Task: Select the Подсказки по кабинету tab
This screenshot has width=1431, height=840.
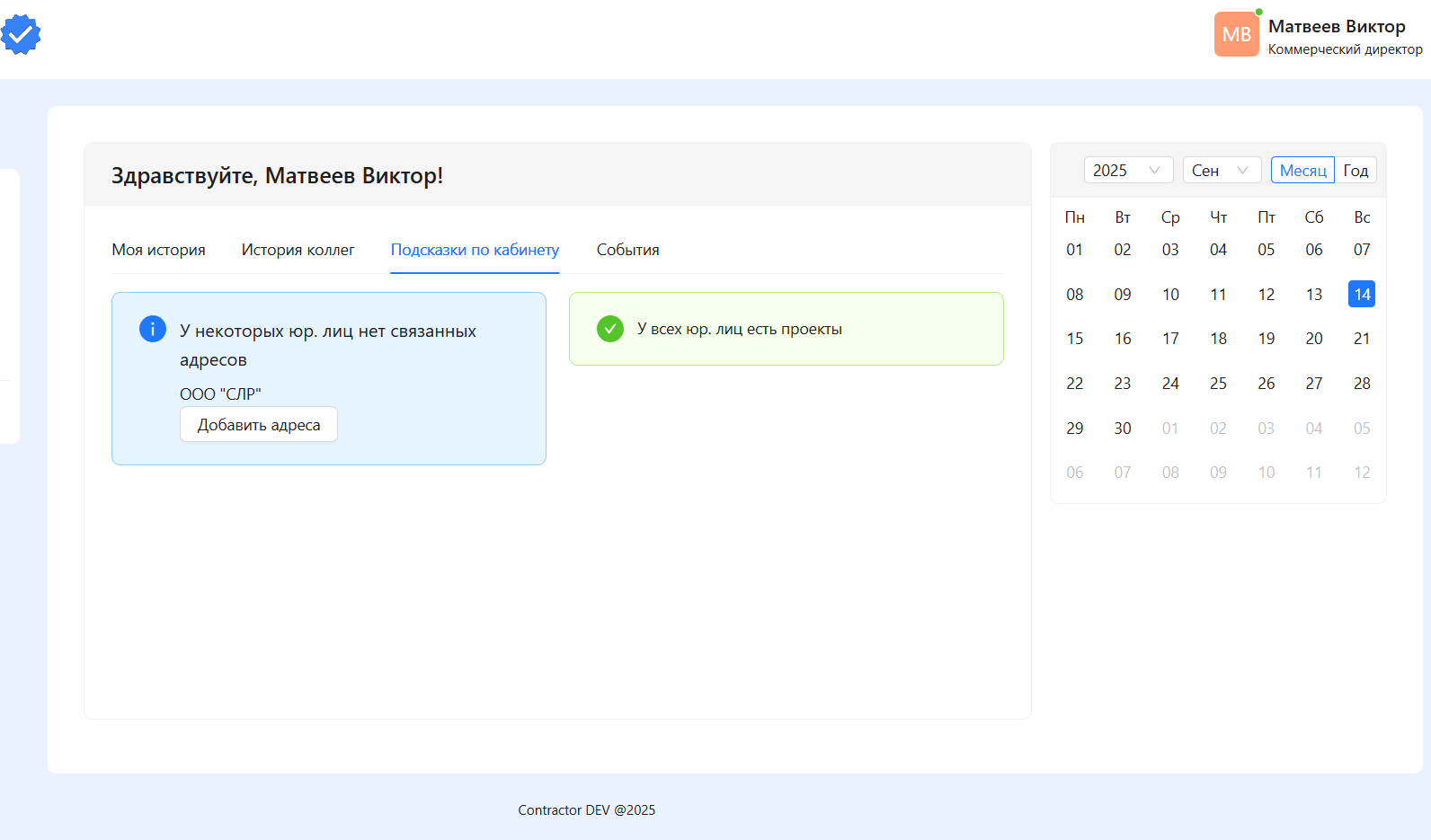Action: (x=475, y=250)
